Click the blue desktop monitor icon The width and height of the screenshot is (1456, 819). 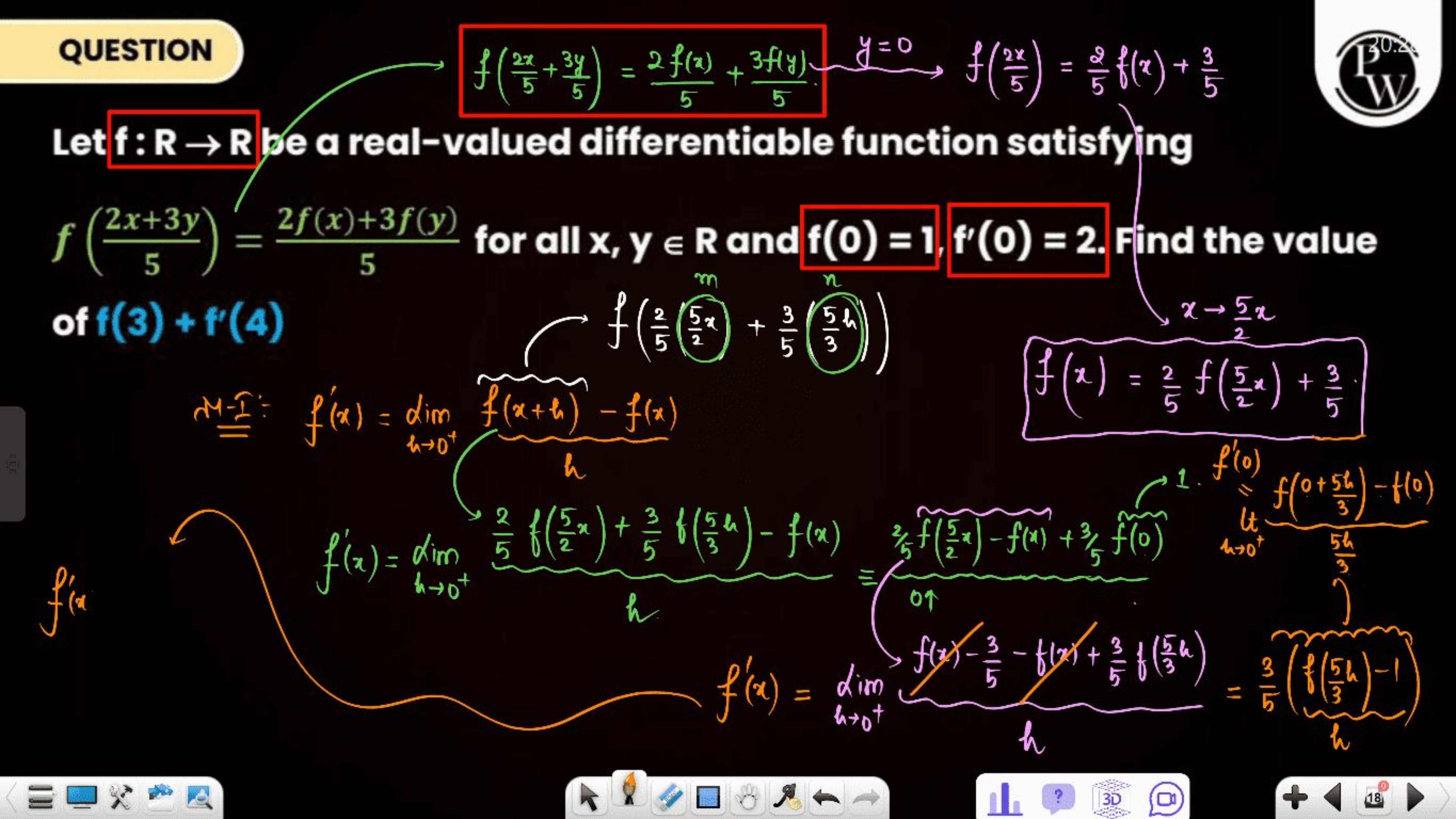point(82,798)
